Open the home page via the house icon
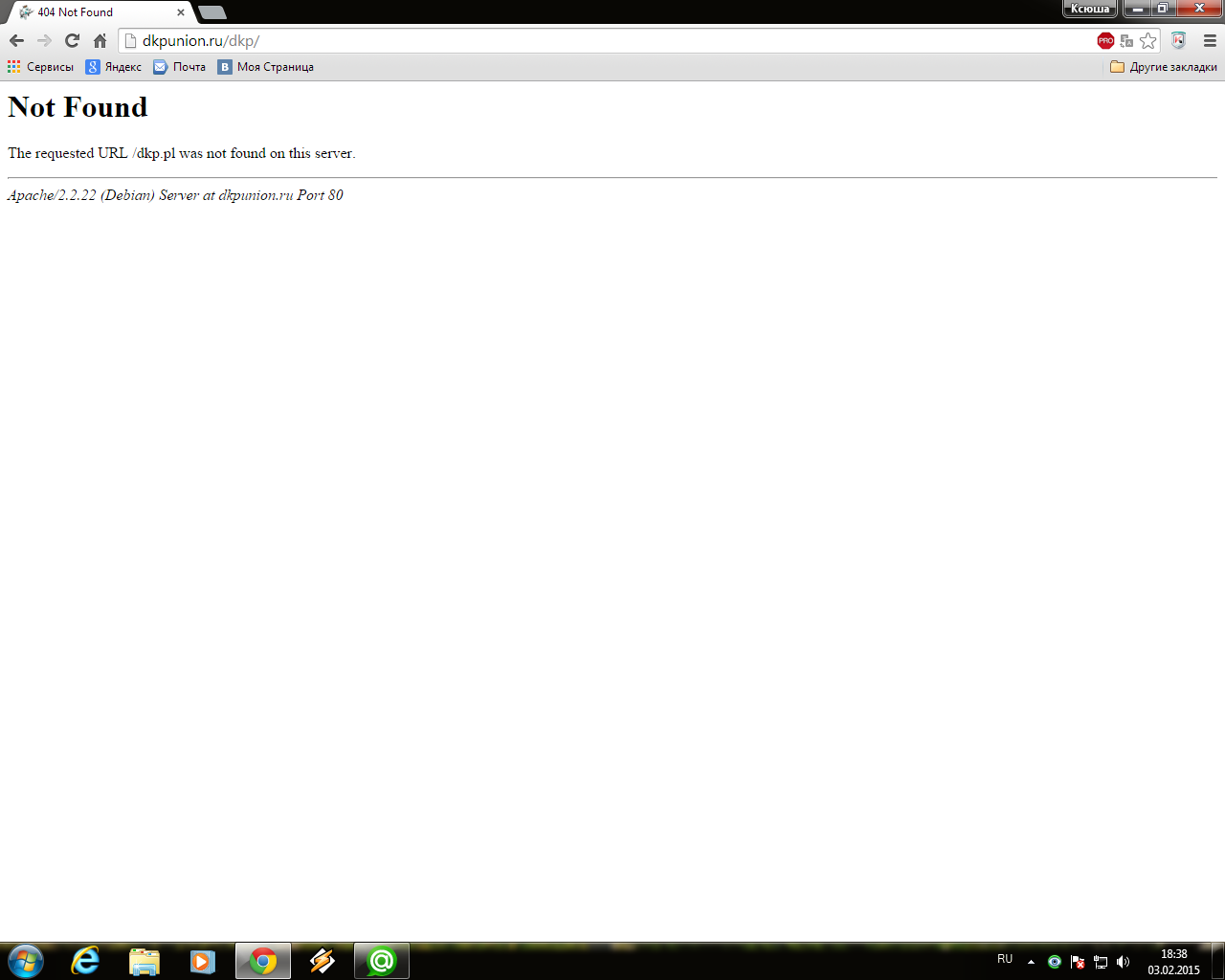Screen dimensions: 1225x980 [x=100, y=40]
